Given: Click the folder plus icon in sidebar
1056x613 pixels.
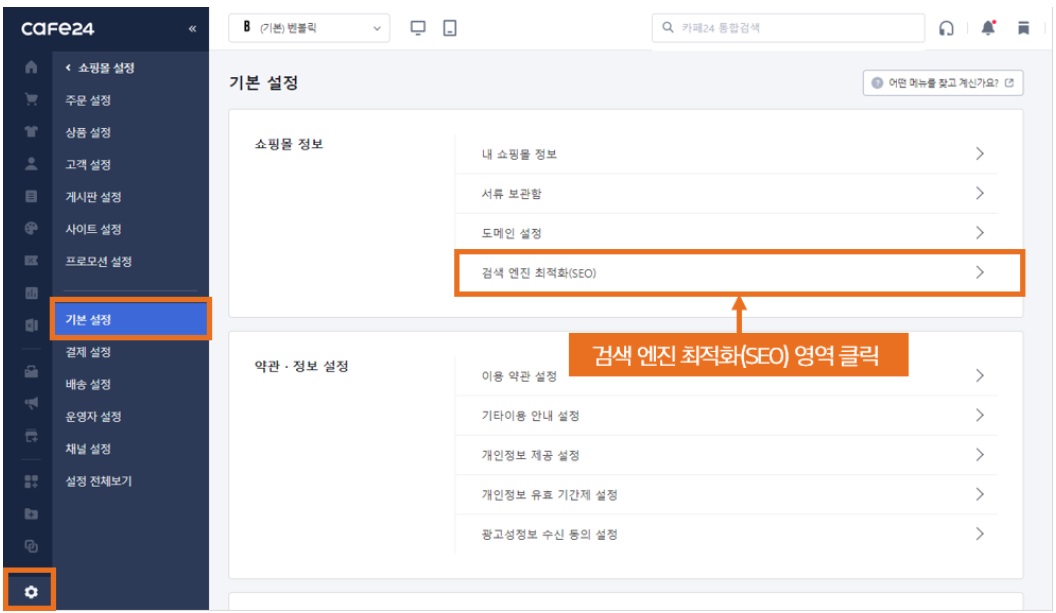Looking at the screenshot, I should click(x=31, y=514).
